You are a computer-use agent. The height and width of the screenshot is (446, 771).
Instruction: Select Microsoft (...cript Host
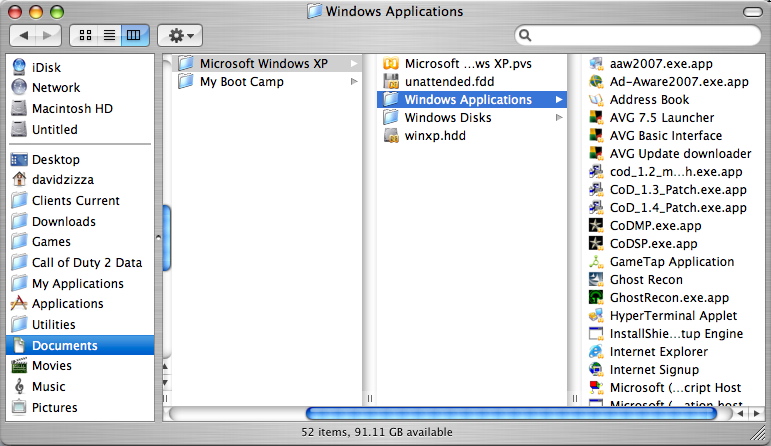[x=674, y=387]
